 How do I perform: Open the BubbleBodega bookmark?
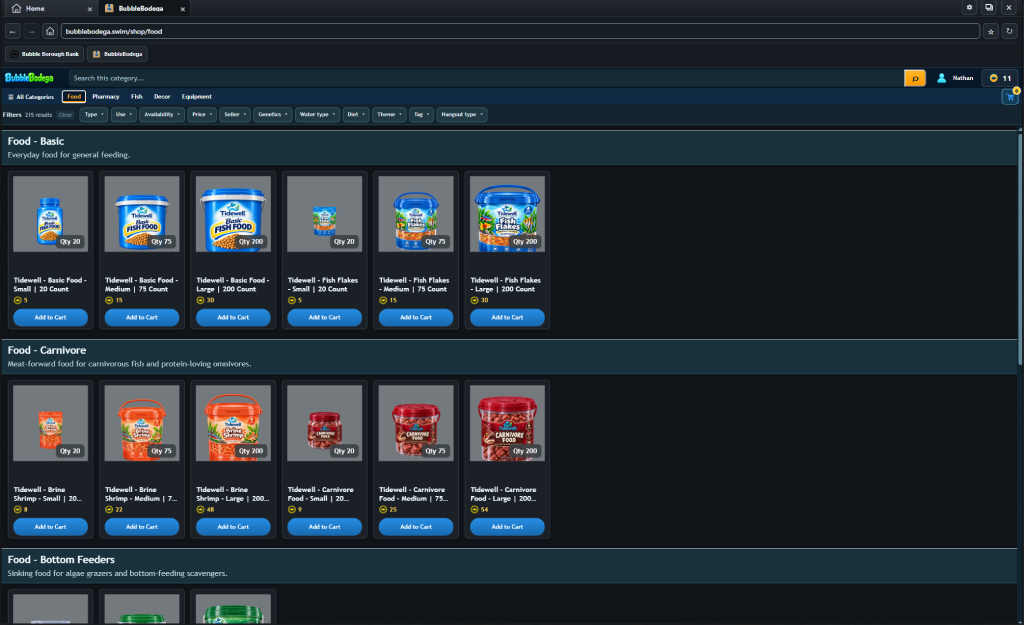click(x=118, y=54)
